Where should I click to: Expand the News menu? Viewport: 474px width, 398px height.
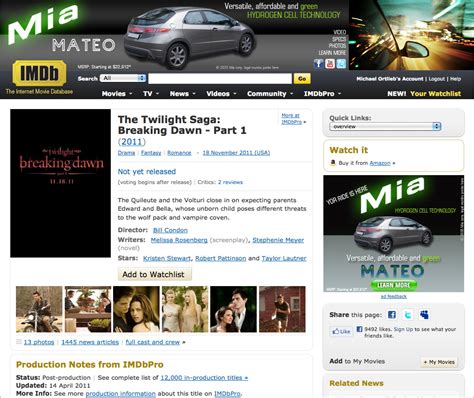click(x=182, y=94)
